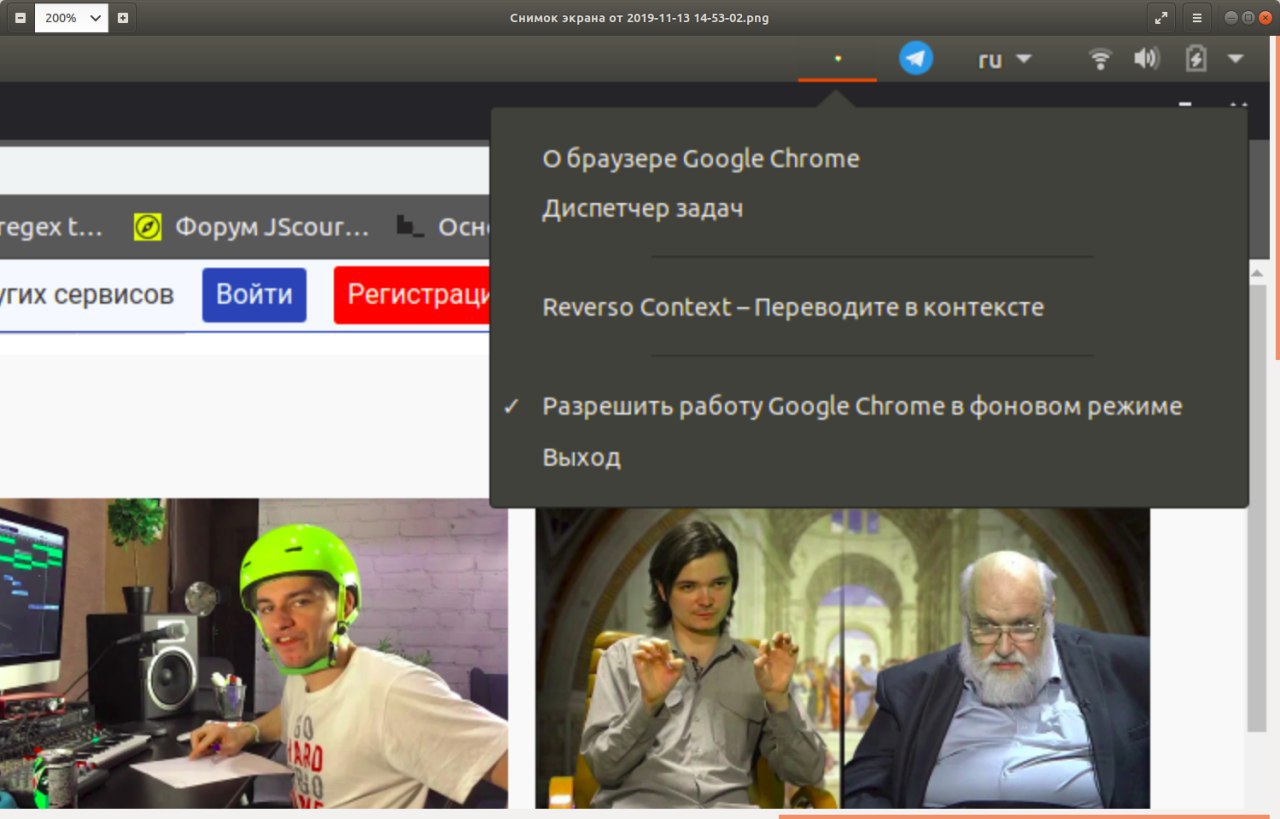Screen dimensions: 1280x819
Task: Click the JScourse compass bookmark icon
Action: click(x=147, y=227)
